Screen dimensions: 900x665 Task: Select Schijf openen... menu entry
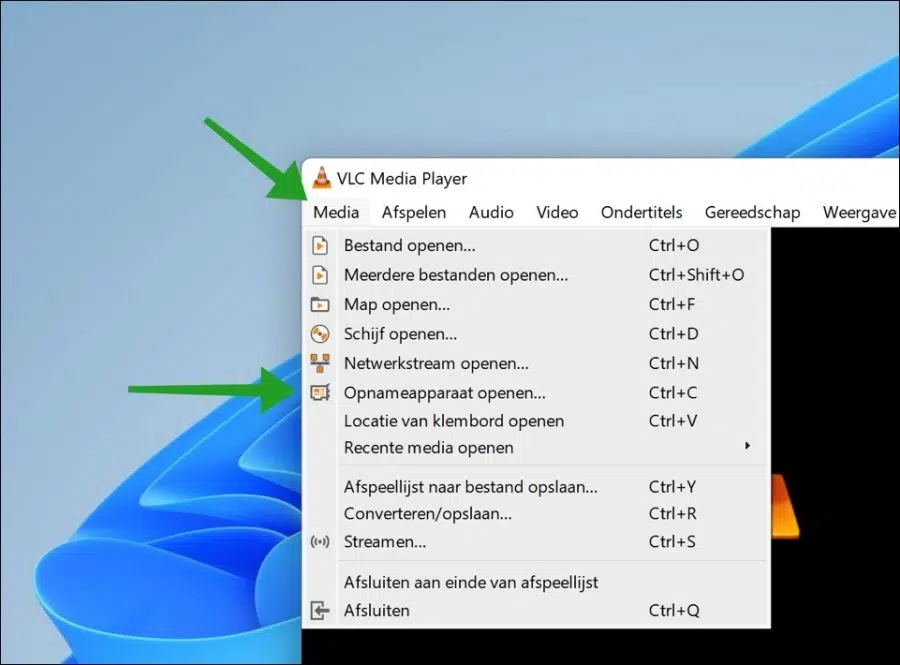[x=536, y=334]
